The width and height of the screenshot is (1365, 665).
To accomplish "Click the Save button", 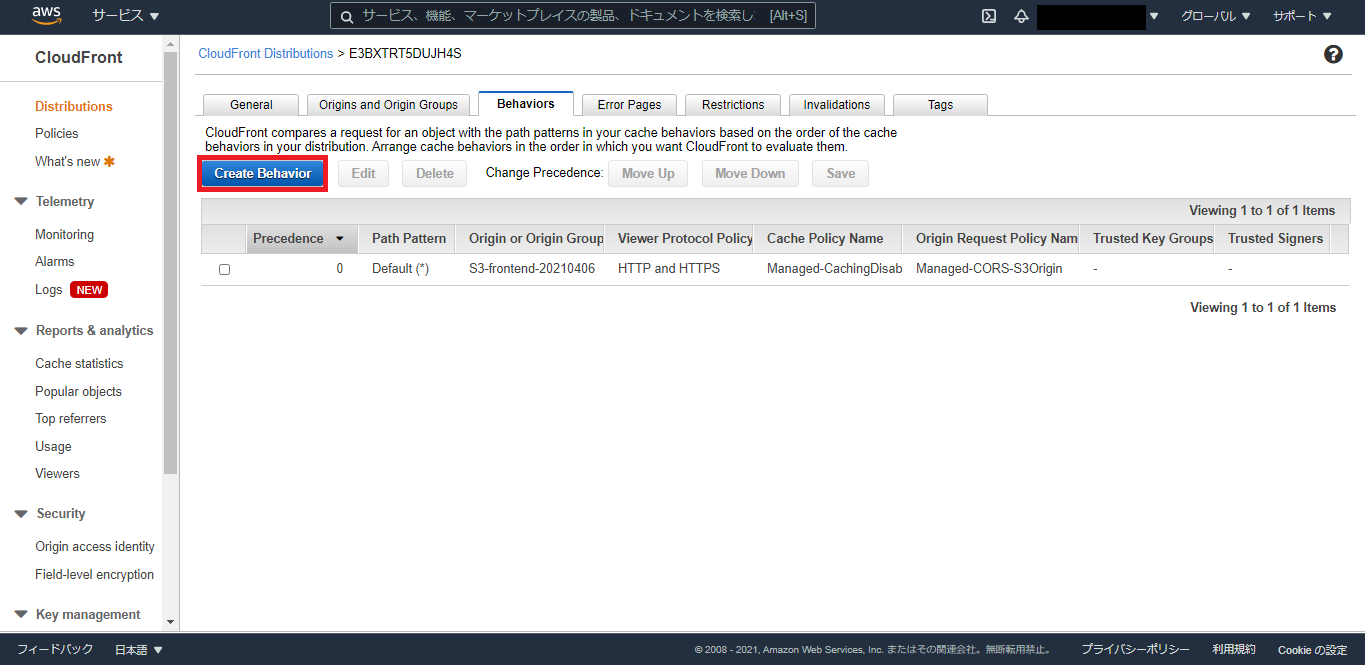I will [841, 173].
